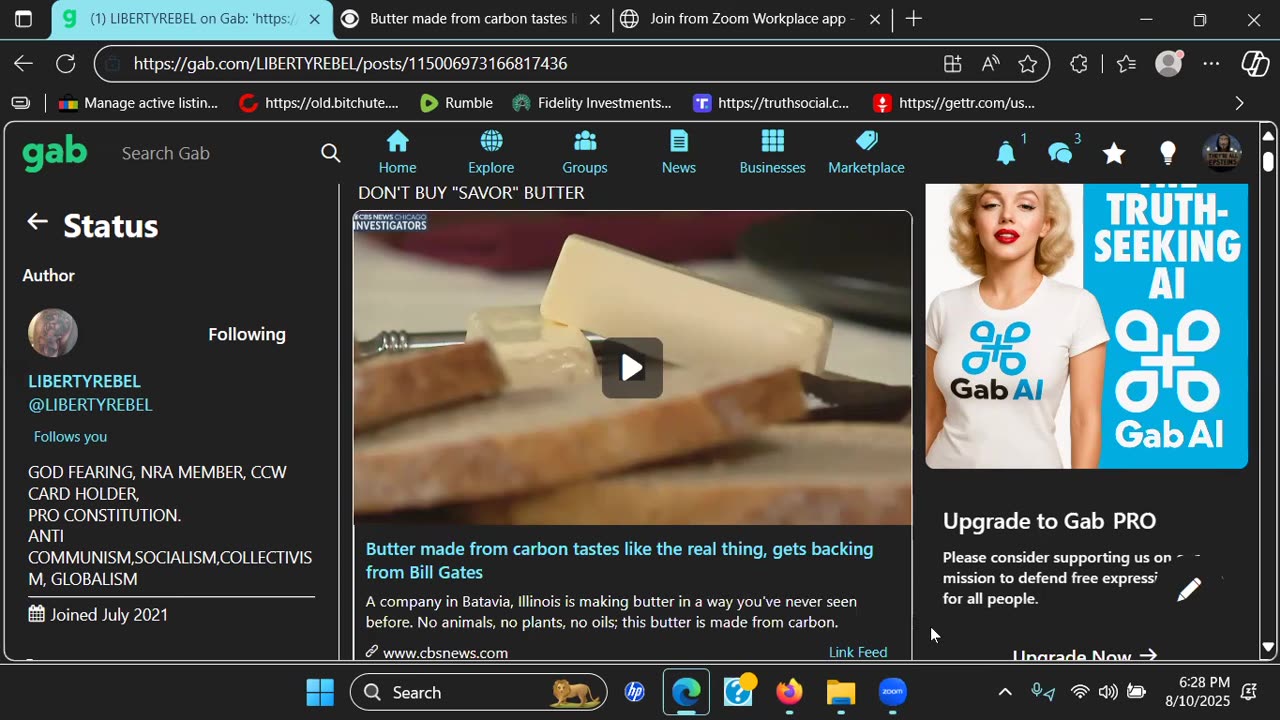
Task: Expand more favorites chevron
Action: [1240, 103]
